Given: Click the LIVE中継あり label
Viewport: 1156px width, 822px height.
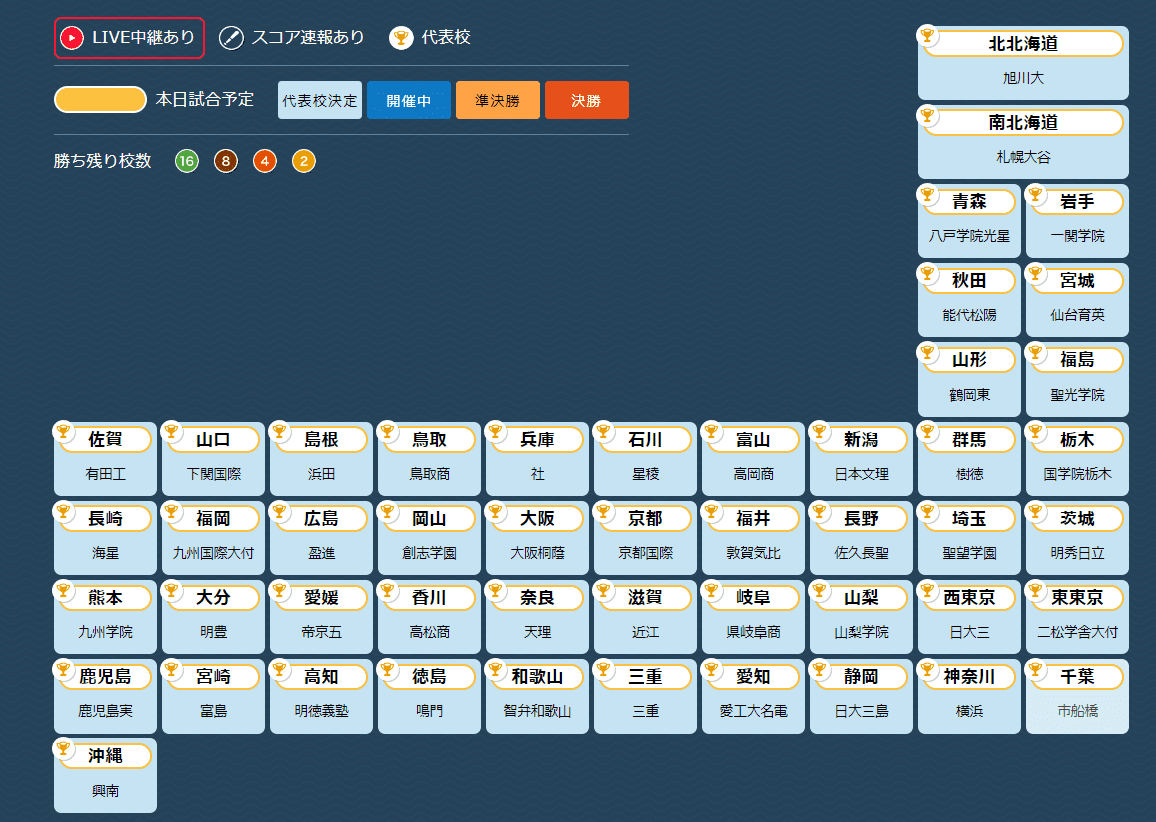Looking at the screenshot, I should pyautogui.click(x=144, y=38).
